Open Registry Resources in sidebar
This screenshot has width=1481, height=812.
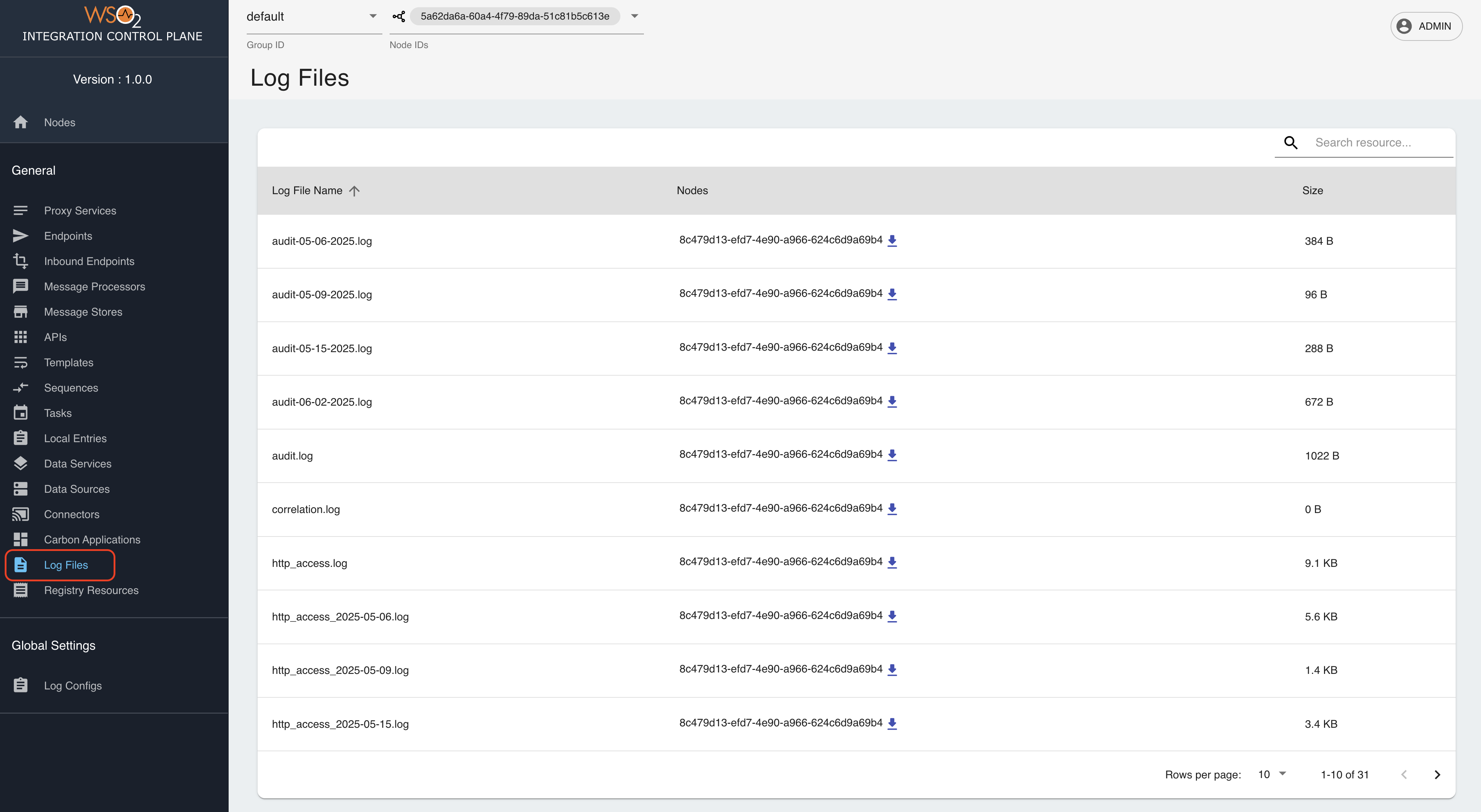(x=91, y=590)
